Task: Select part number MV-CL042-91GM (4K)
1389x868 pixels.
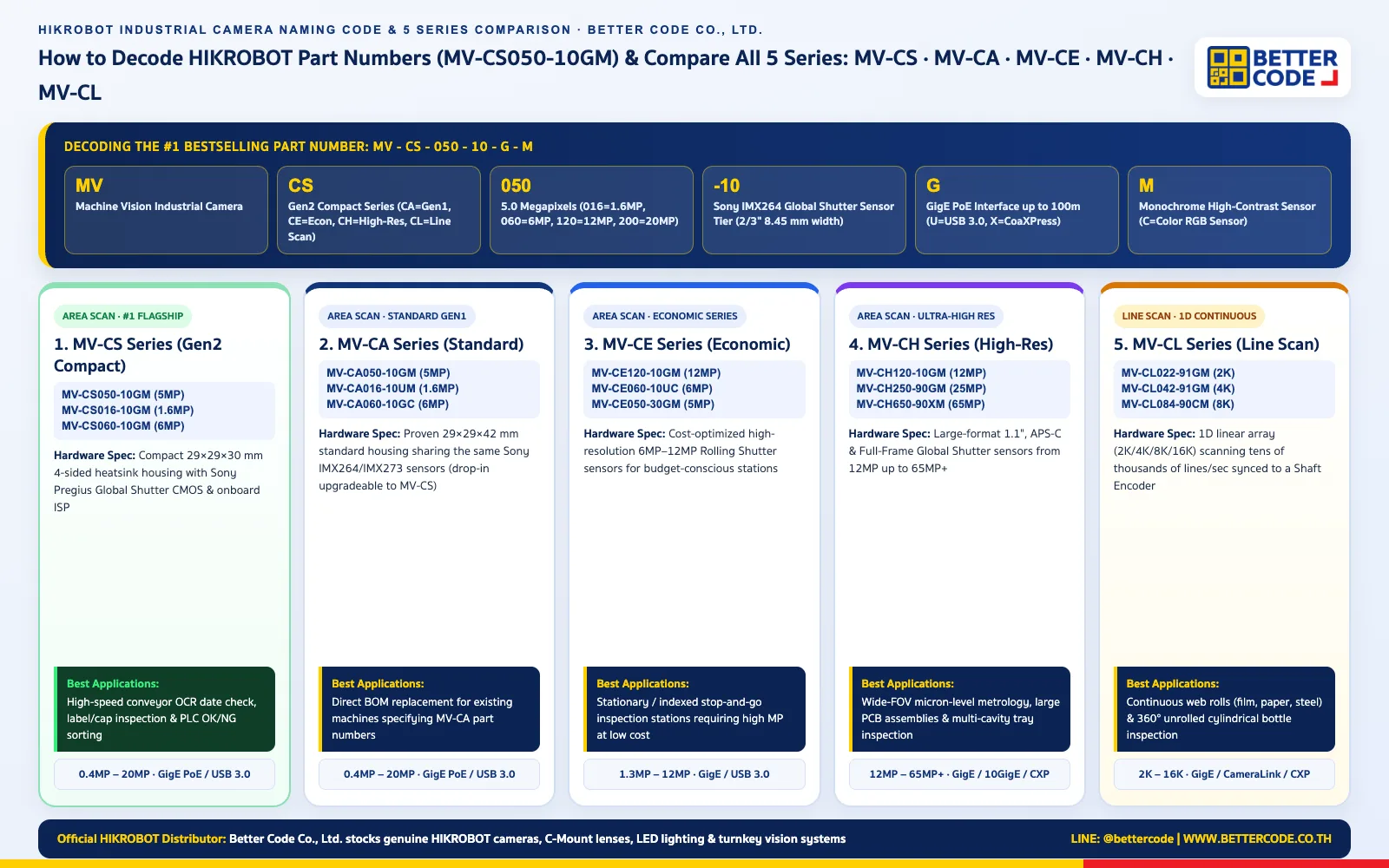Action: point(1178,388)
